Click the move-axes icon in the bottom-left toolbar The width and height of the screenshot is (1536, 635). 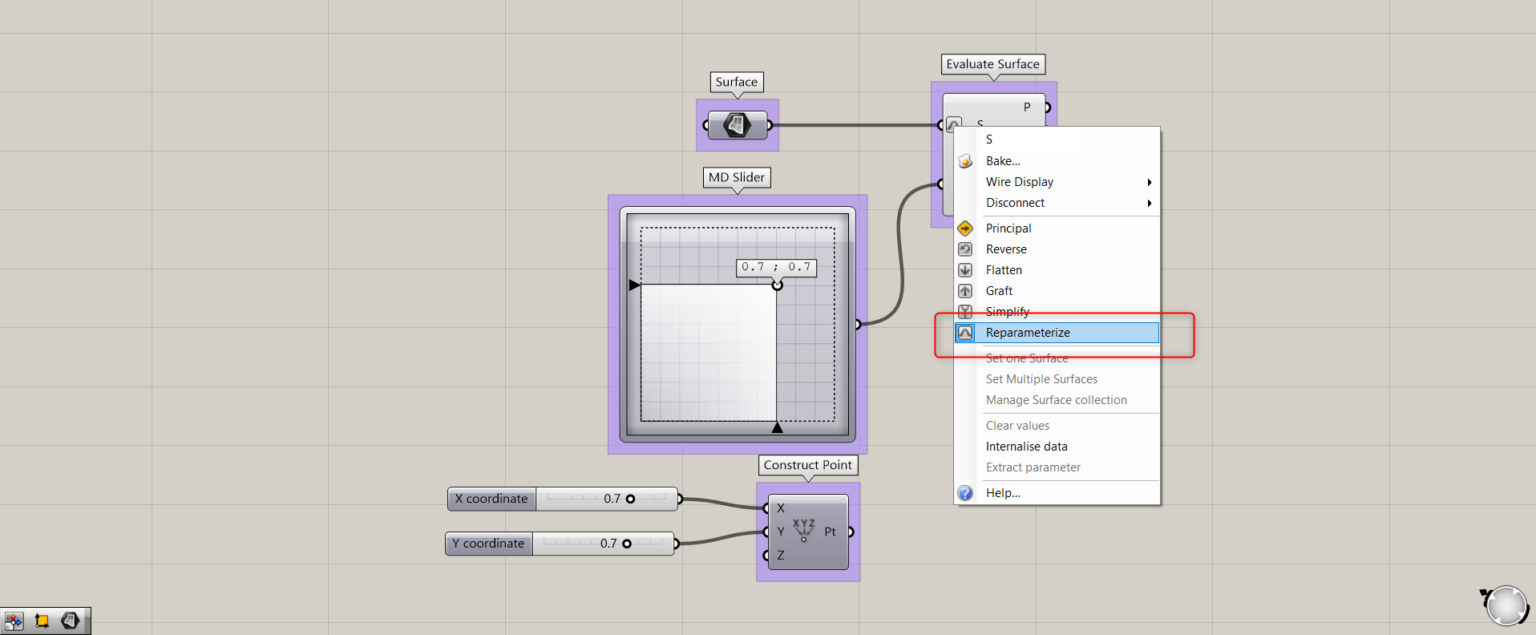coord(13,620)
